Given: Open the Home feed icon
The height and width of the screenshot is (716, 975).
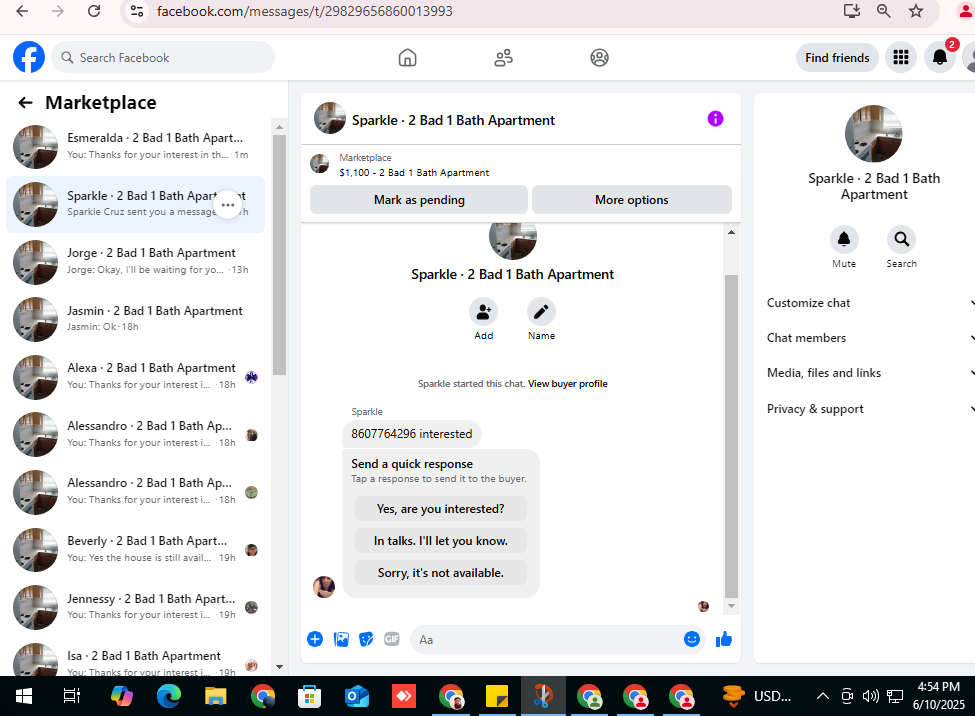Looking at the screenshot, I should [407, 58].
